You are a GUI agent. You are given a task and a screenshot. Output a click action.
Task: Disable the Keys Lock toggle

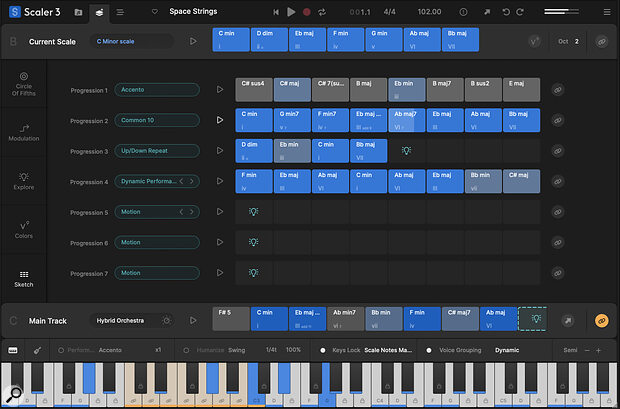pyautogui.click(x=323, y=350)
